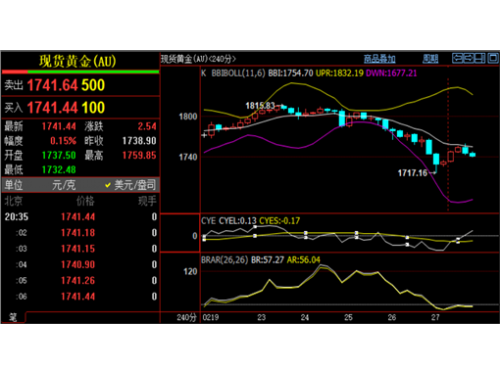The height and width of the screenshot is (375, 500).
Task: Click the full-window chart icon
Action: click(x=493, y=58)
